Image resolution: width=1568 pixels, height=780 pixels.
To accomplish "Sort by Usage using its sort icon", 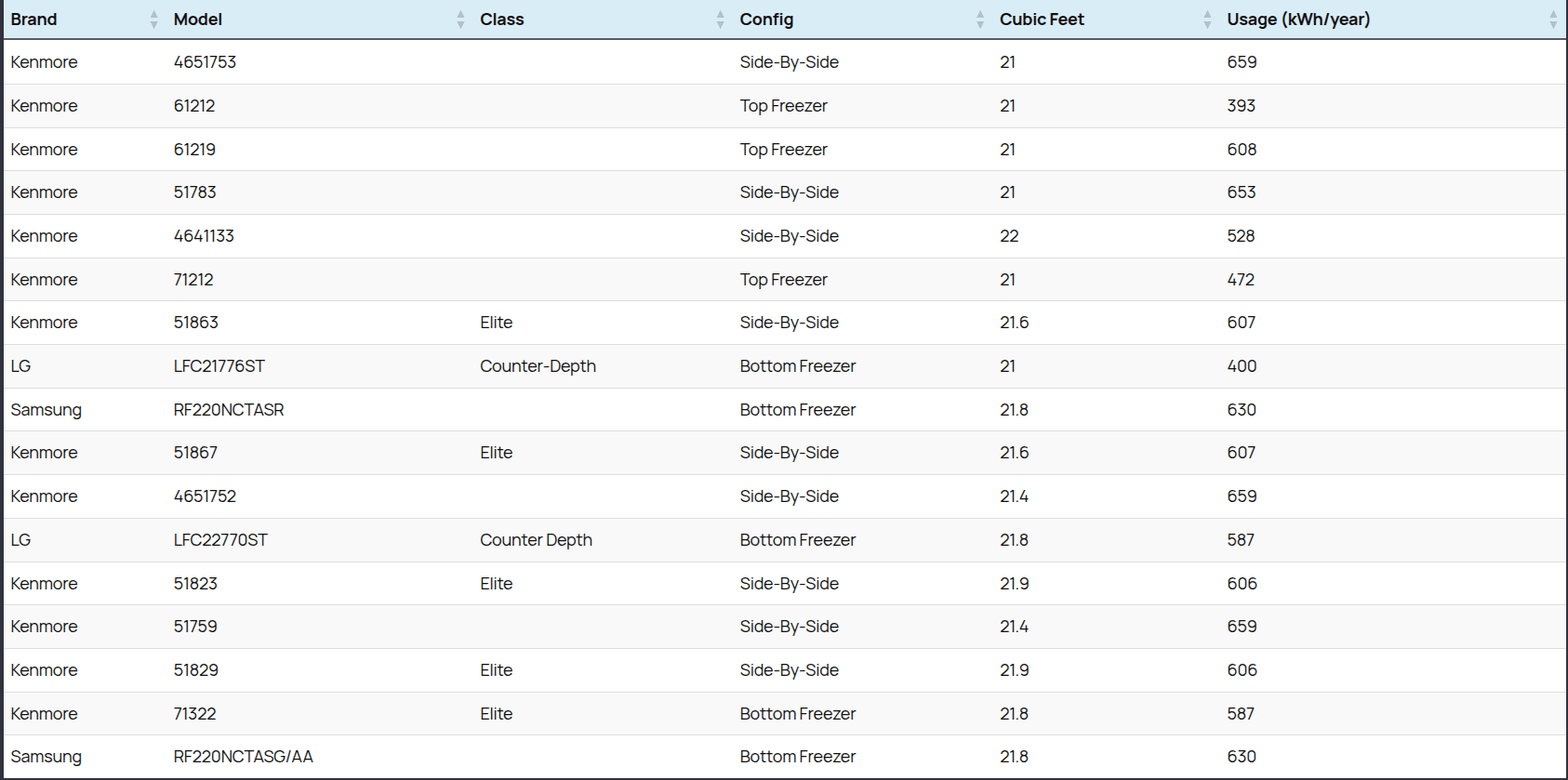I will pyautogui.click(x=1553, y=20).
